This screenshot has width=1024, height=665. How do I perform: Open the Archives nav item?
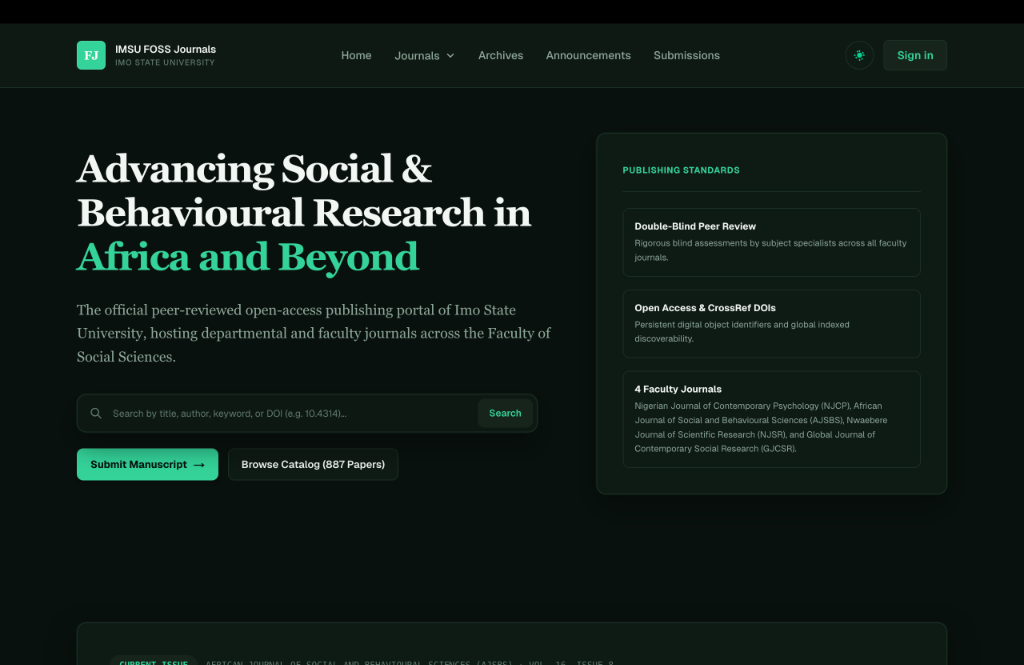(500, 56)
